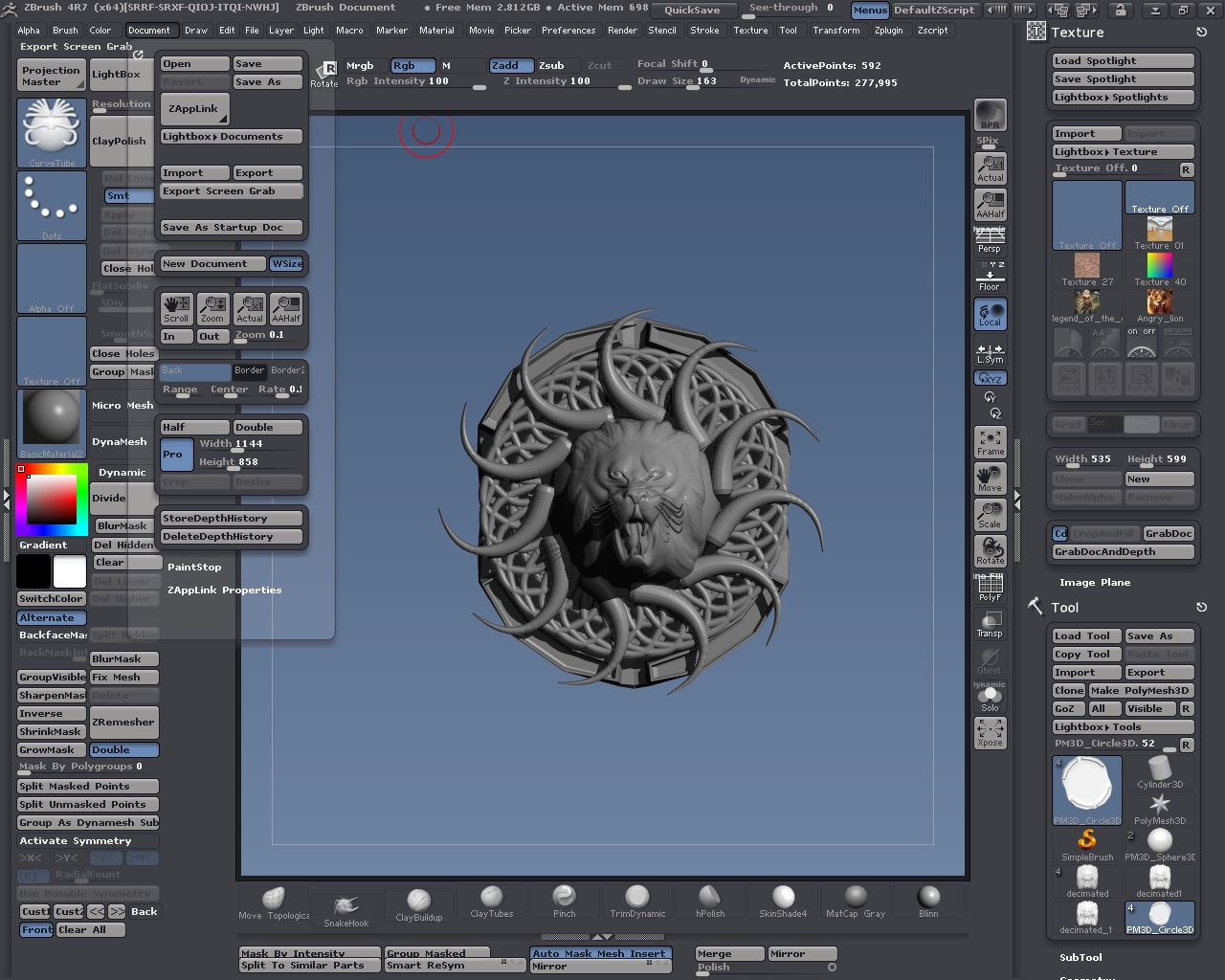Toggle Persp perspective icon
The width and height of the screenshot is (1225, 980).
991,241
